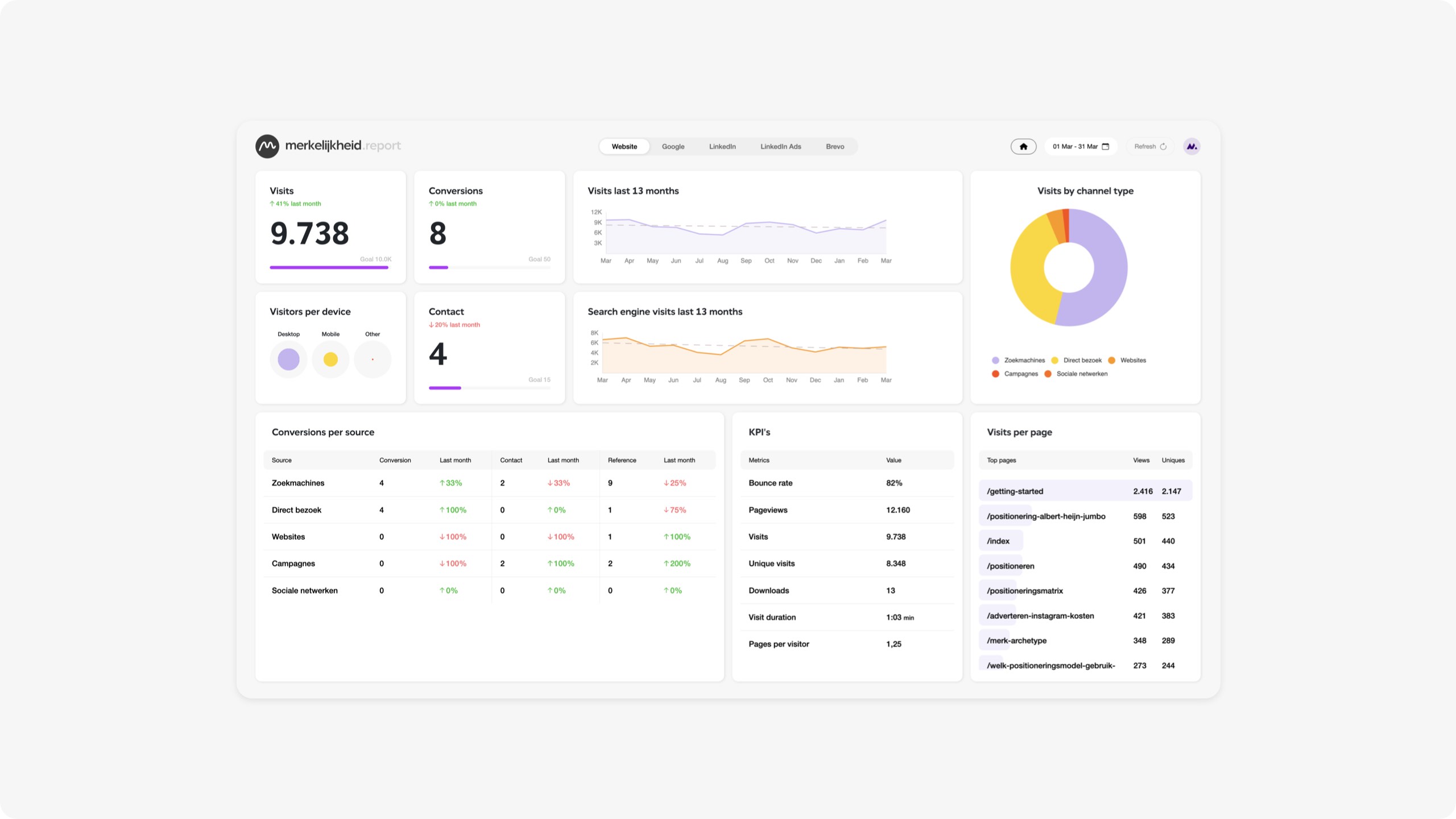Click the 200% value in Campagnes row
Image resolution: width=1456 pixels, height=819 pixels.
click(x=677, y=564)
